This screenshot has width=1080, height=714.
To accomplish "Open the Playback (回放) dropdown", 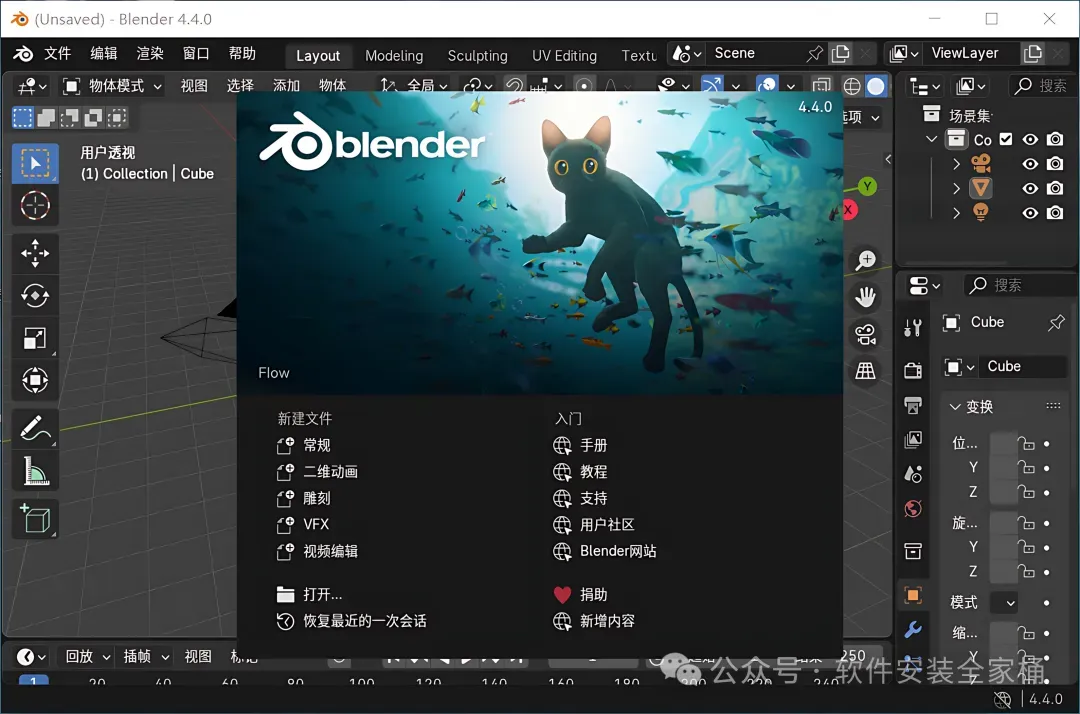I will click(x=87, y=657).
